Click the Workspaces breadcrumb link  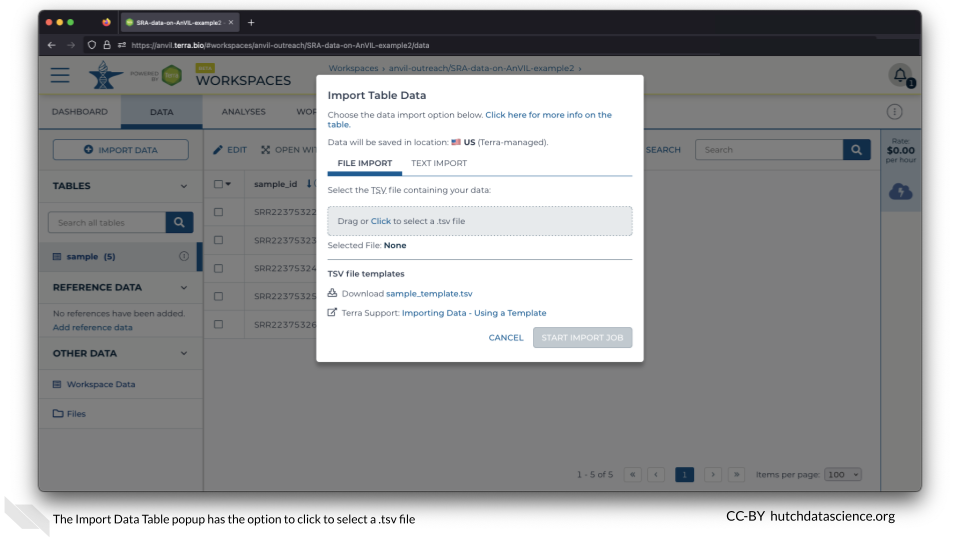(x=353, y=68)
